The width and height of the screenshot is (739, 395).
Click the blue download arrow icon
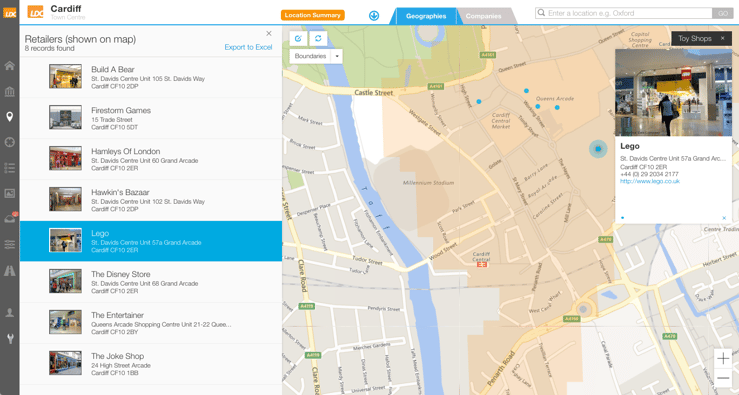[374, 16]
